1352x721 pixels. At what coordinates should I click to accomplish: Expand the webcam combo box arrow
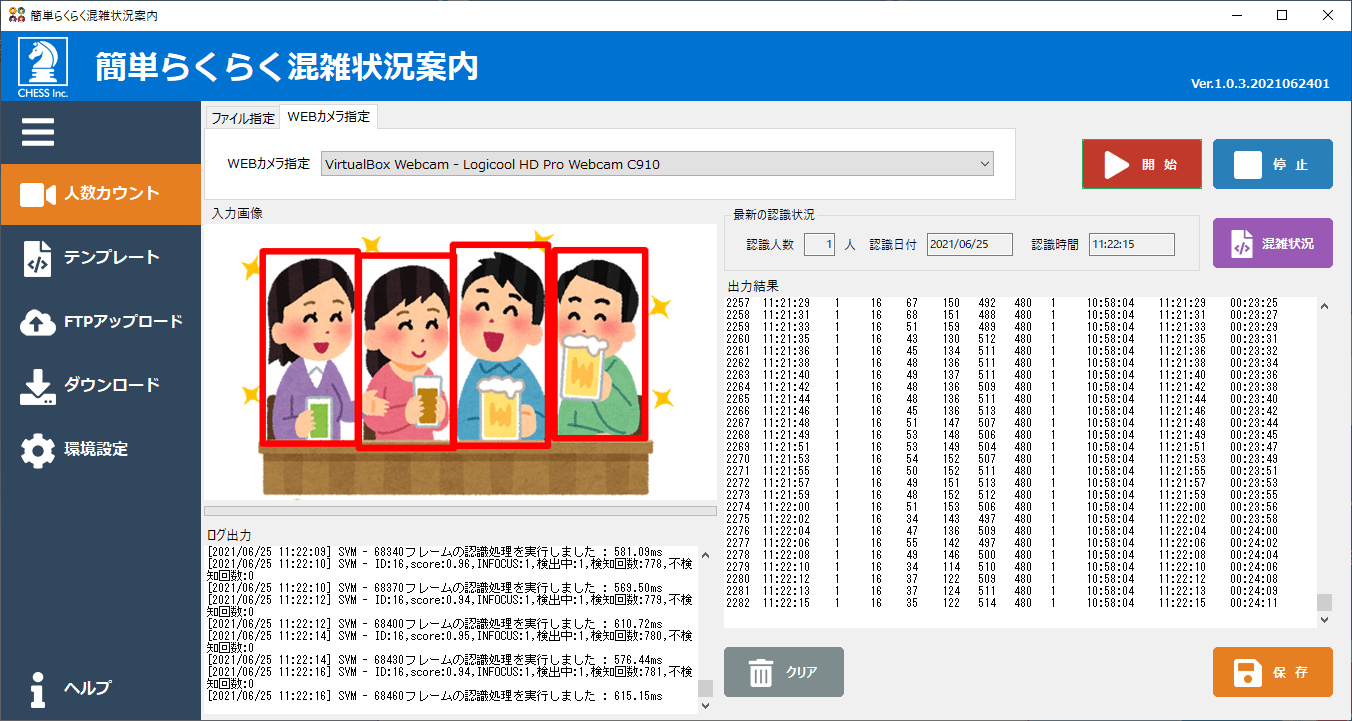[x=985, y=164]
